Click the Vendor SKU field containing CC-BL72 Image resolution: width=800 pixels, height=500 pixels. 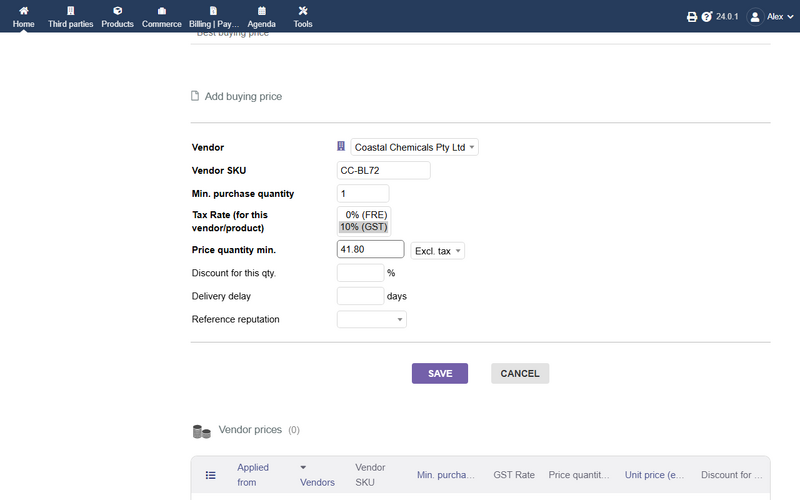383,170
